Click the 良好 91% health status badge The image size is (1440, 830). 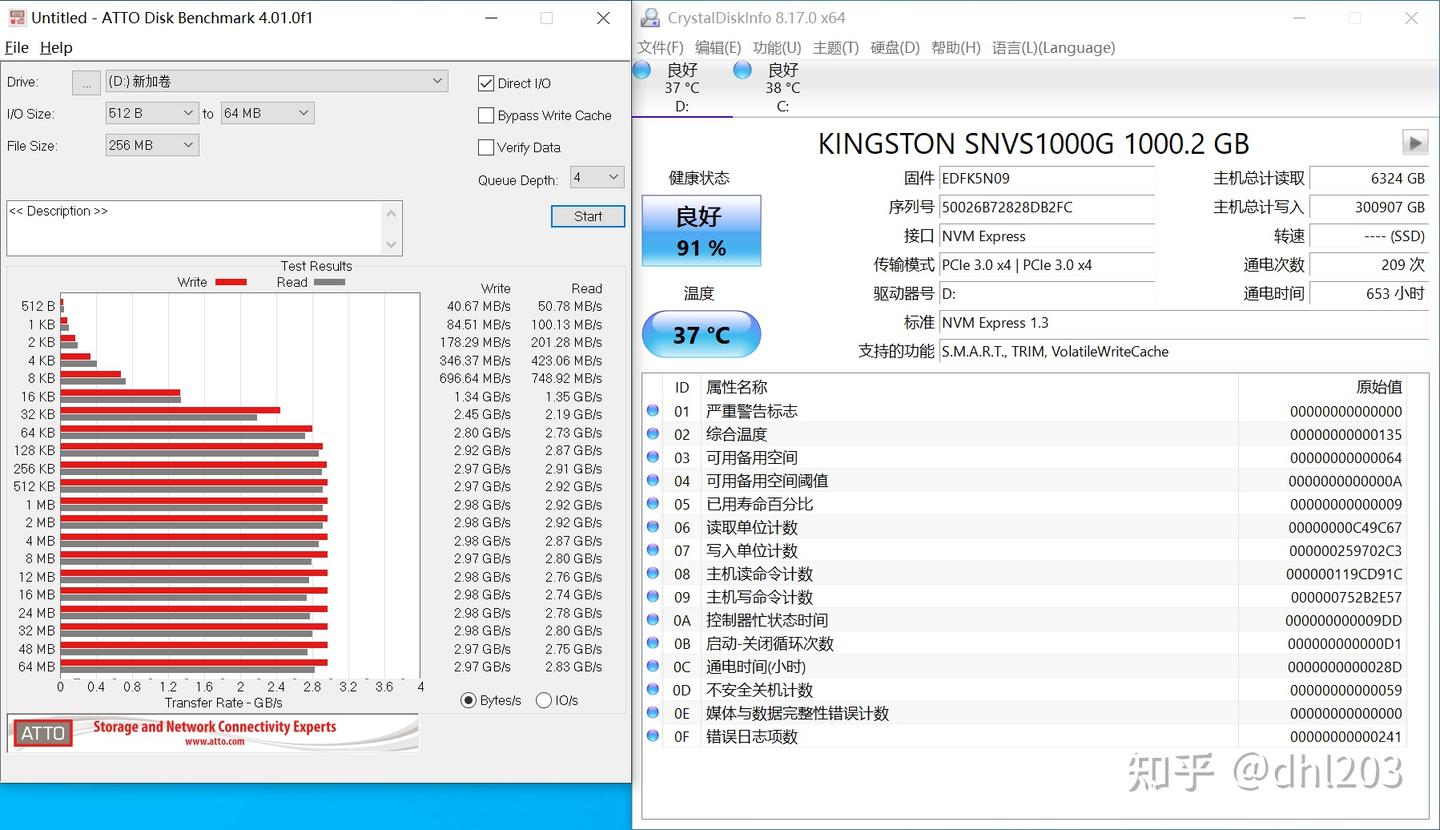click(700, 230)
